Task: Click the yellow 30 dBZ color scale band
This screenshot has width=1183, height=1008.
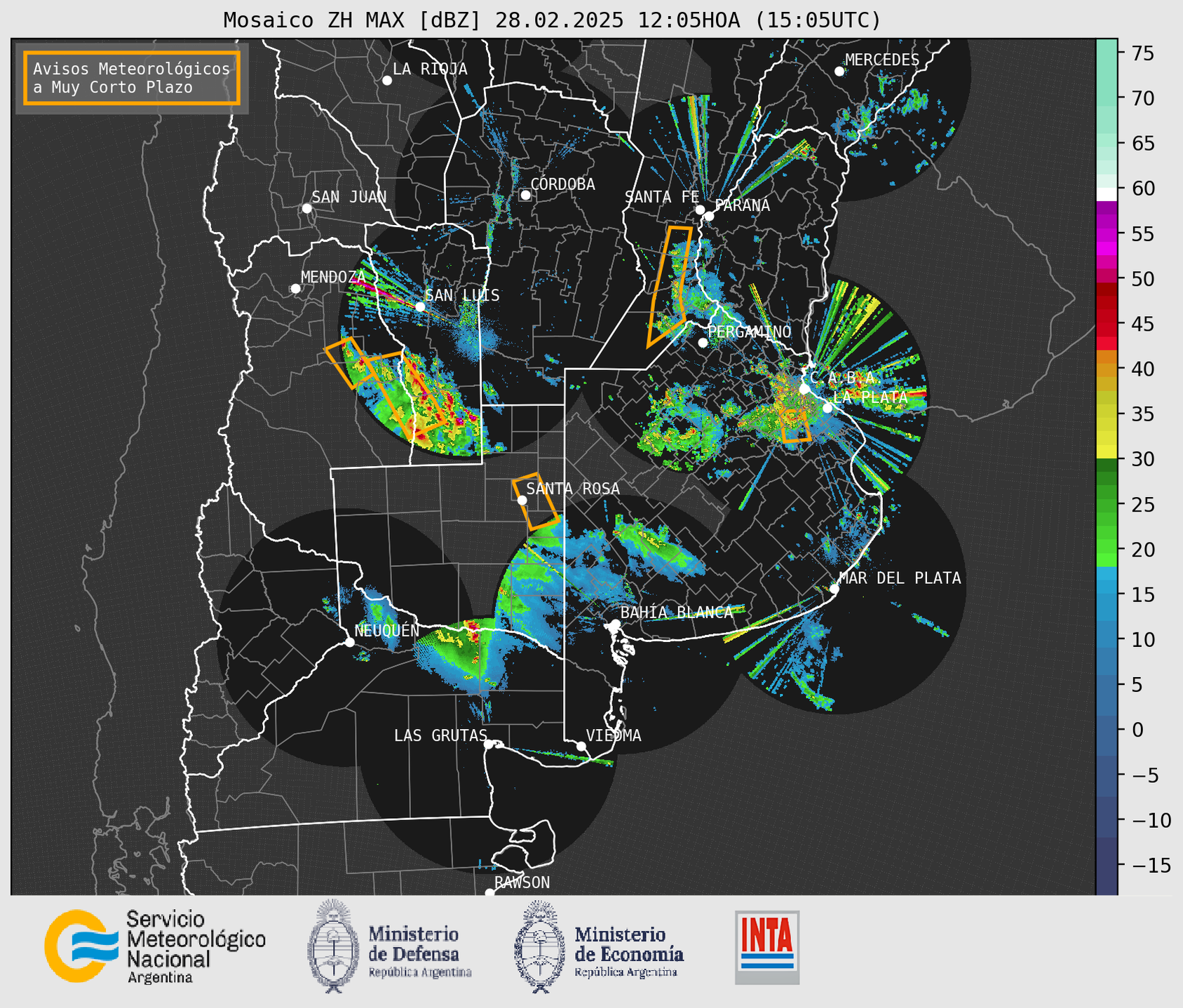Action: point(1107,453)
